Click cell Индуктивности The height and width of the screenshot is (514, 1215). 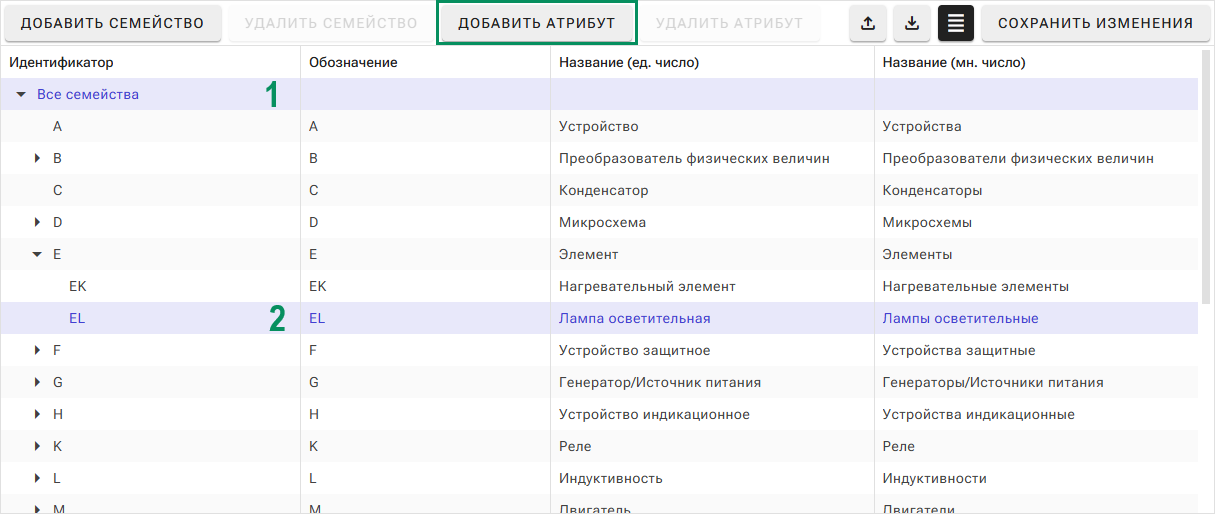(934, 478)
